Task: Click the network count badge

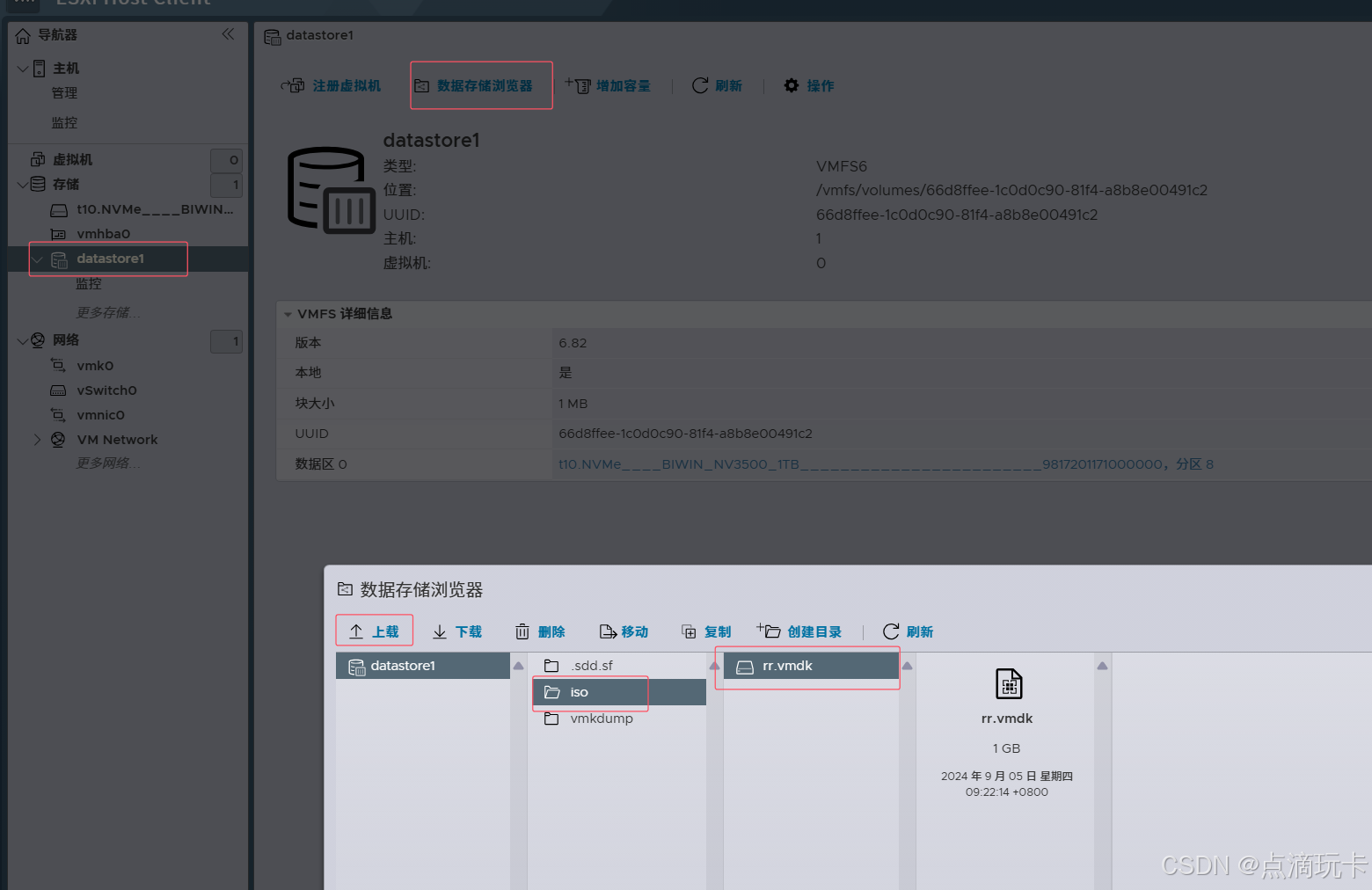Action: point(227,341)
